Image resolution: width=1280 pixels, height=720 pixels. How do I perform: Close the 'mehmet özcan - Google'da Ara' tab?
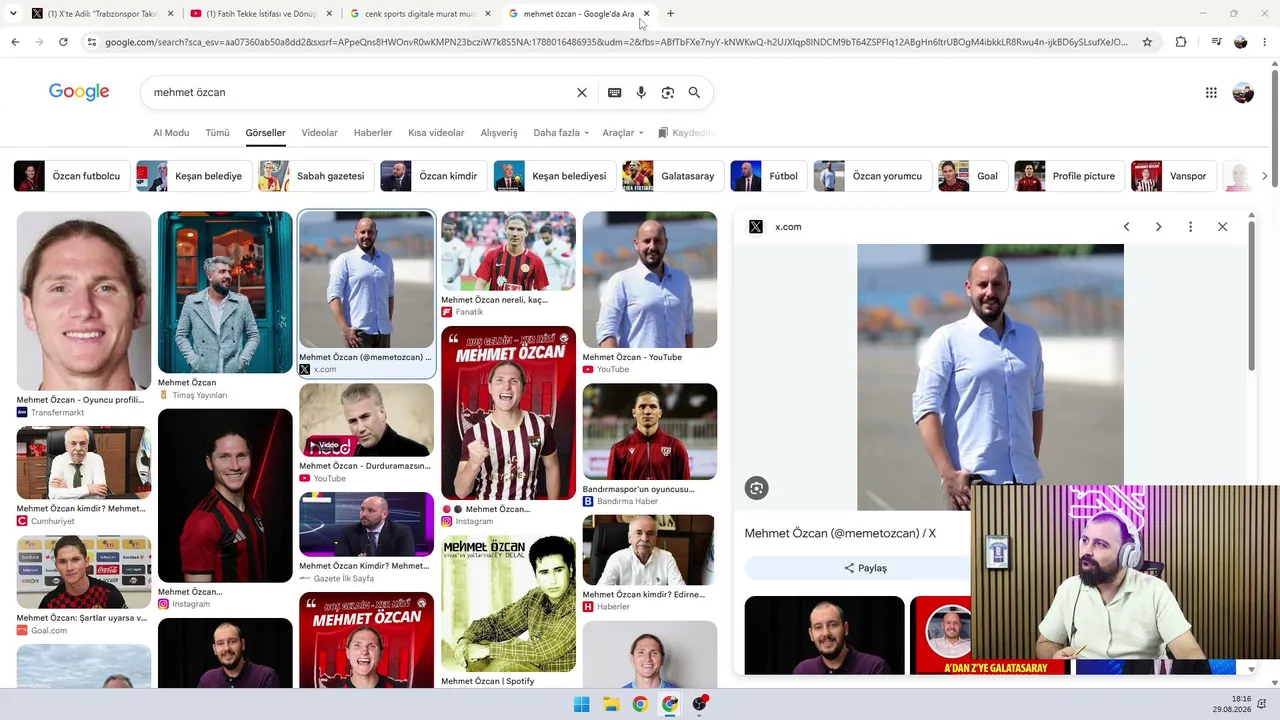(x=646, y=14)
